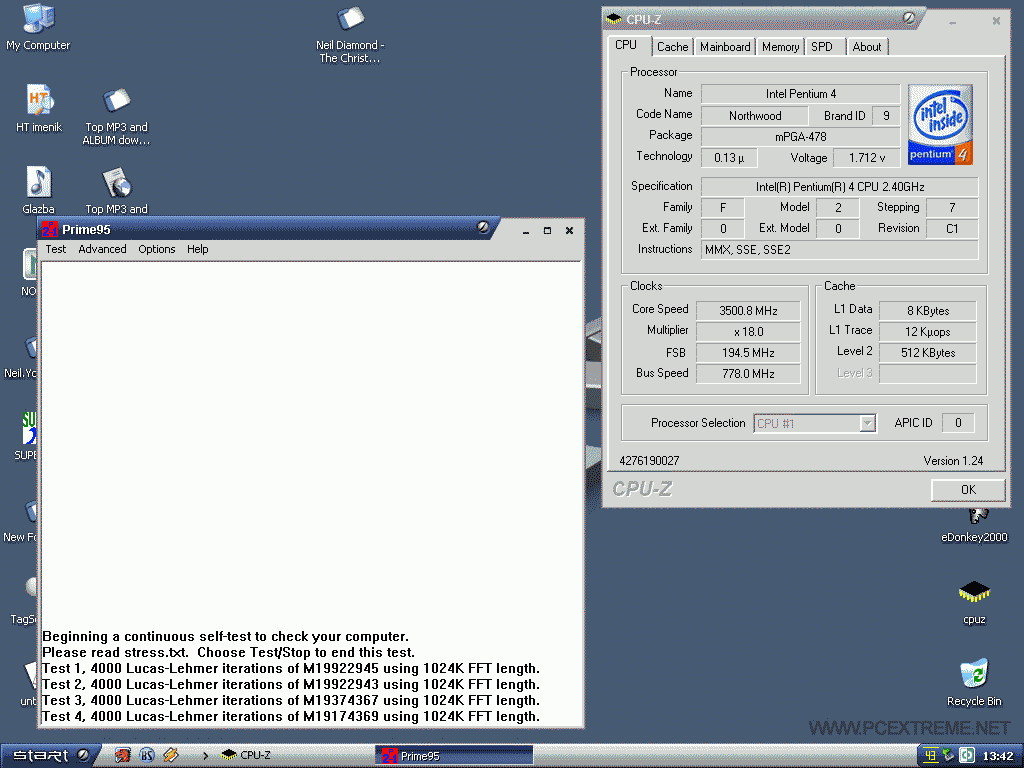This screenshot has height=768, width=1024.
Task: Click the Core Speed value field
Action: 748,311
